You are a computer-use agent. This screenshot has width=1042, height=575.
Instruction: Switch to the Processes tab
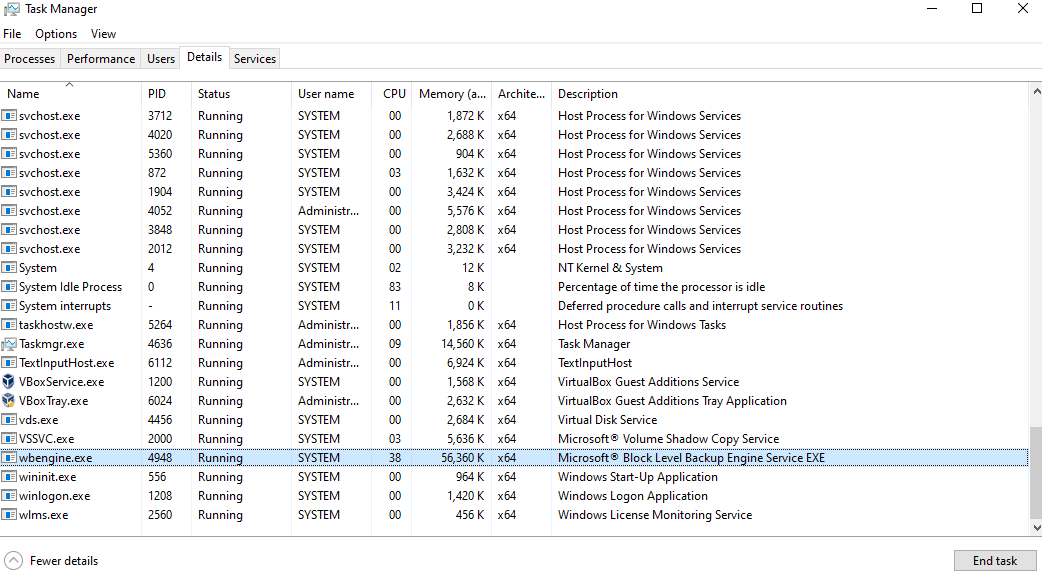click(x=30, y=58)
